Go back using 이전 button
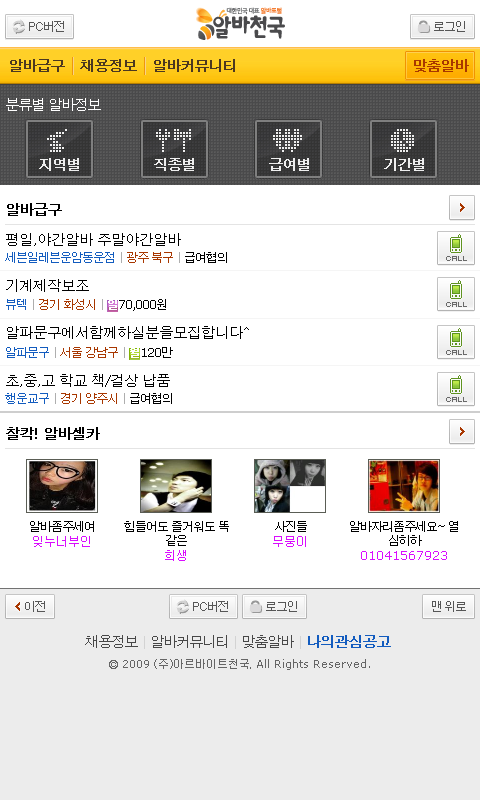The image size is (480, 800). (30, 606)
